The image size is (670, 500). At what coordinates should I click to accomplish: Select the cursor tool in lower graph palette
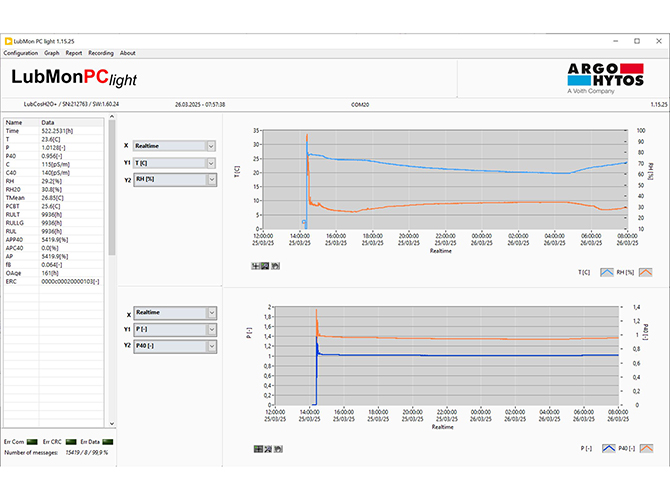click(x=257, y=448)
